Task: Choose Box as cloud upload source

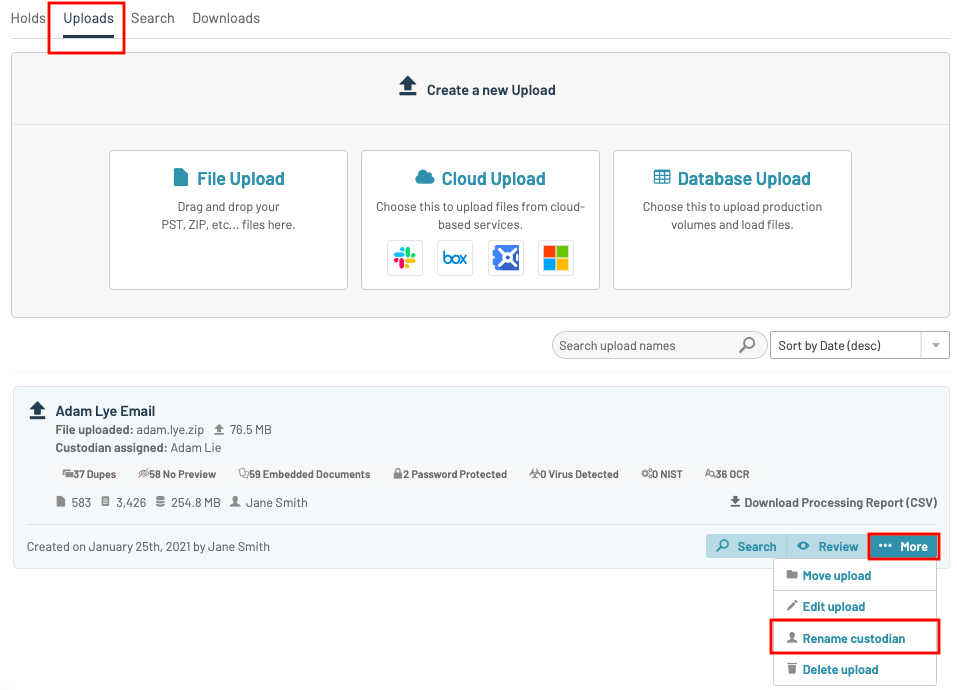Action: pyautogui.click(x=455, y=258)
